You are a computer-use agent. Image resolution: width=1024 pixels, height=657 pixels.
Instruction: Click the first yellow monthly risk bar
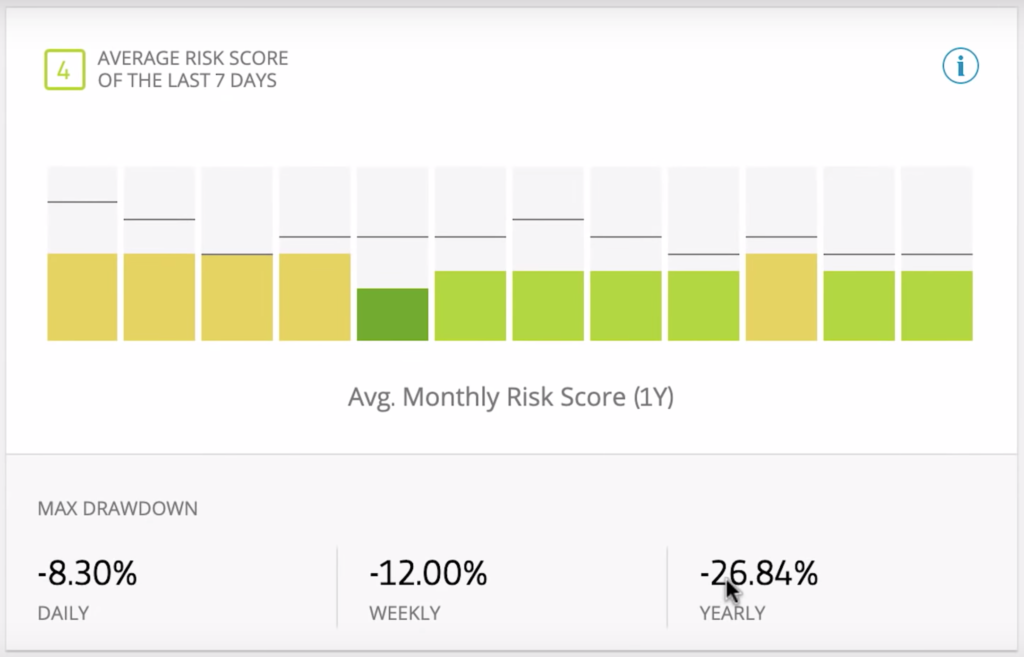81,296
